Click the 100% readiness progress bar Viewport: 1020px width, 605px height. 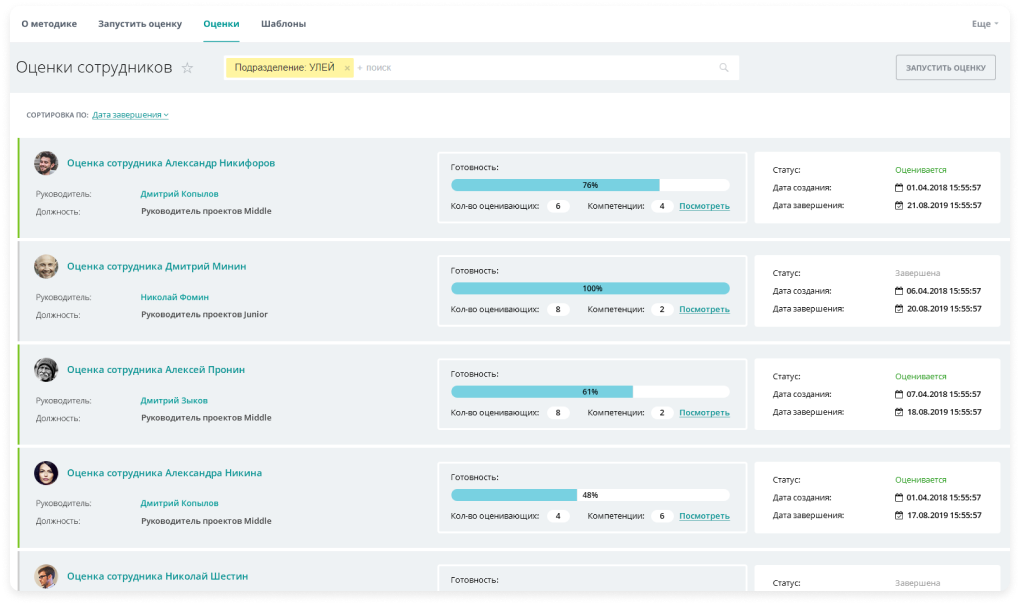point(590,289)
